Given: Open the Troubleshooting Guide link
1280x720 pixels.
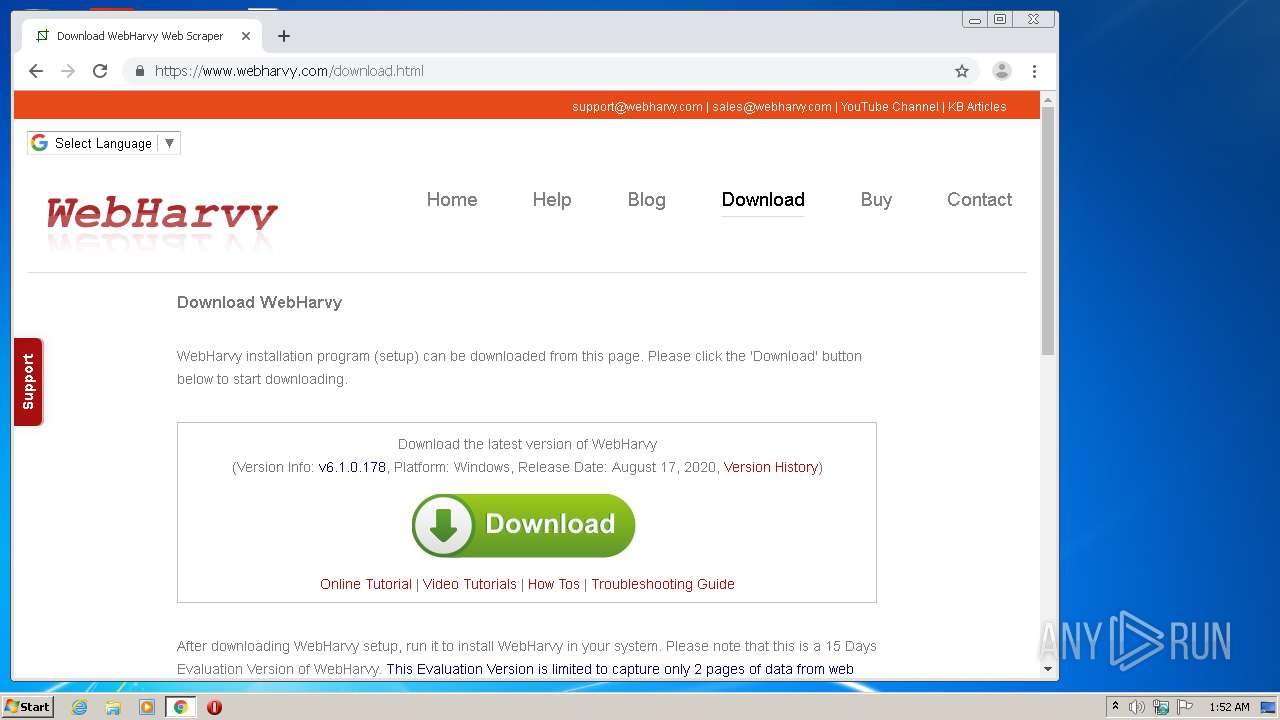Looking at the screenshot, I should (663, 584).
